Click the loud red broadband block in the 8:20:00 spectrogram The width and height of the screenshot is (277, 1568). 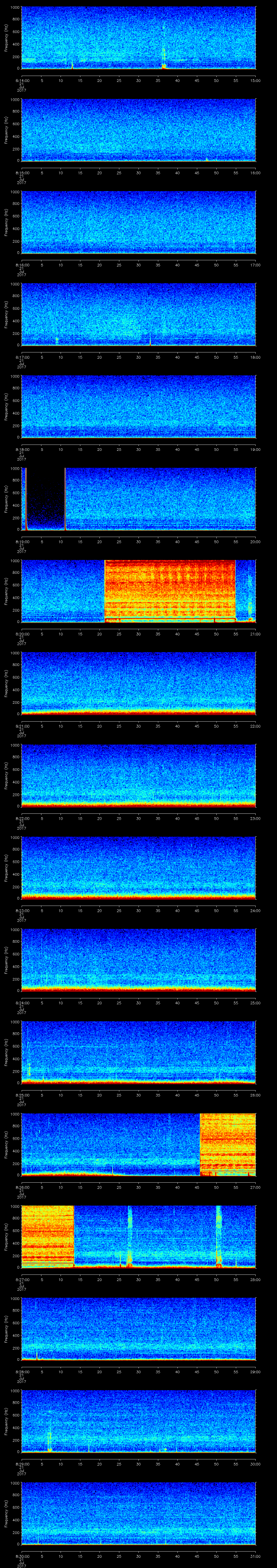pyautogui.click(x=170, y=589)
